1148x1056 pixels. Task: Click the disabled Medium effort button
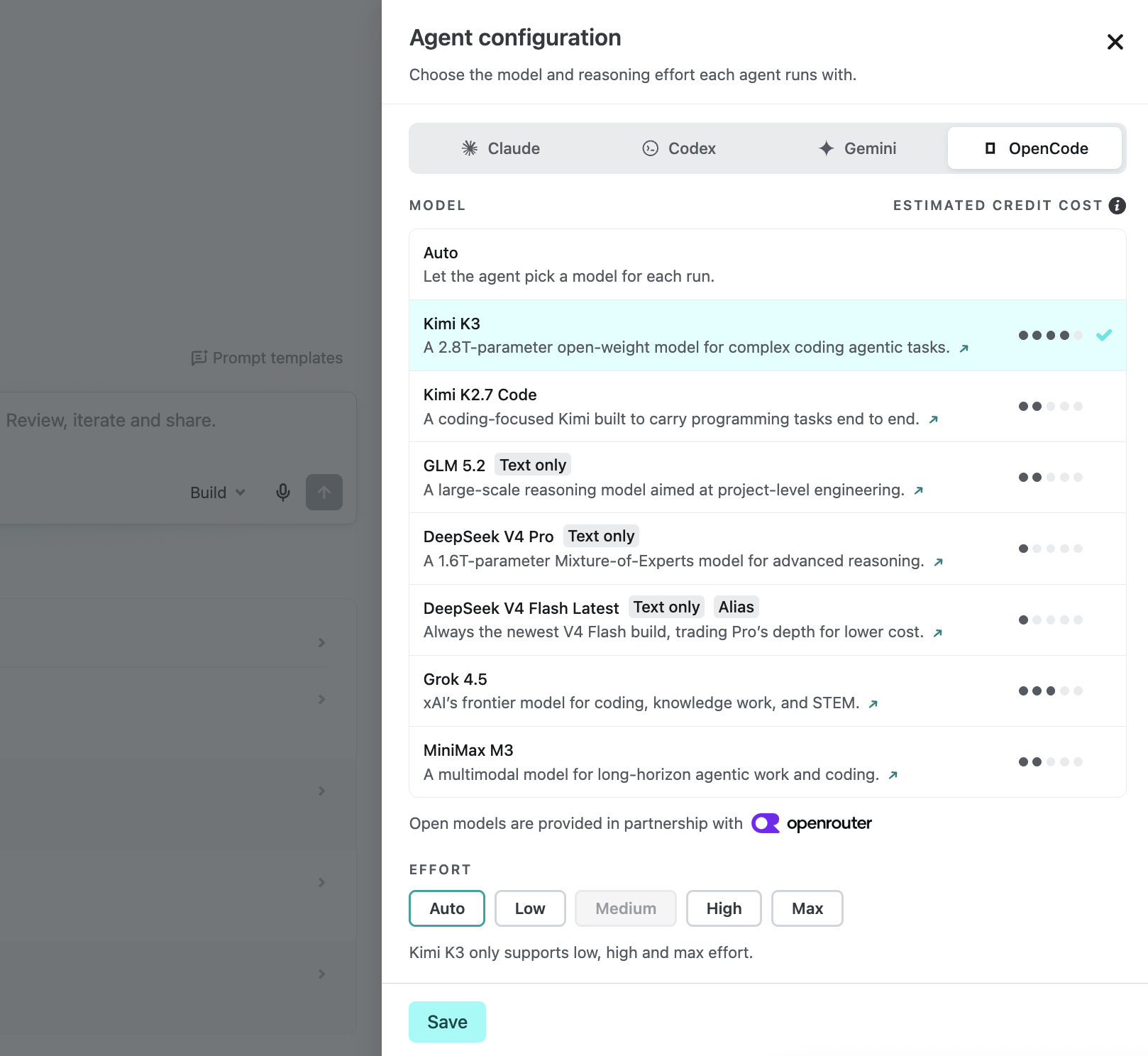(626, 908)
